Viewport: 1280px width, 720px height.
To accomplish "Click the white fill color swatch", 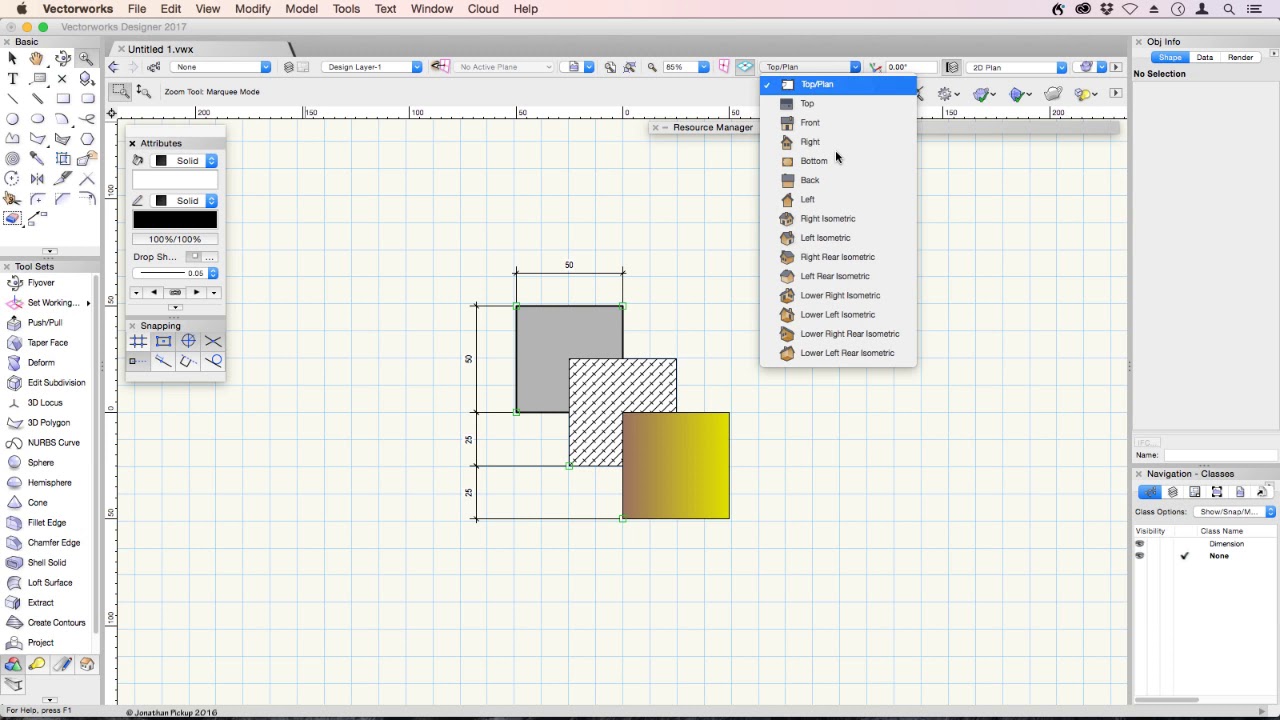I will coord(175,181).
